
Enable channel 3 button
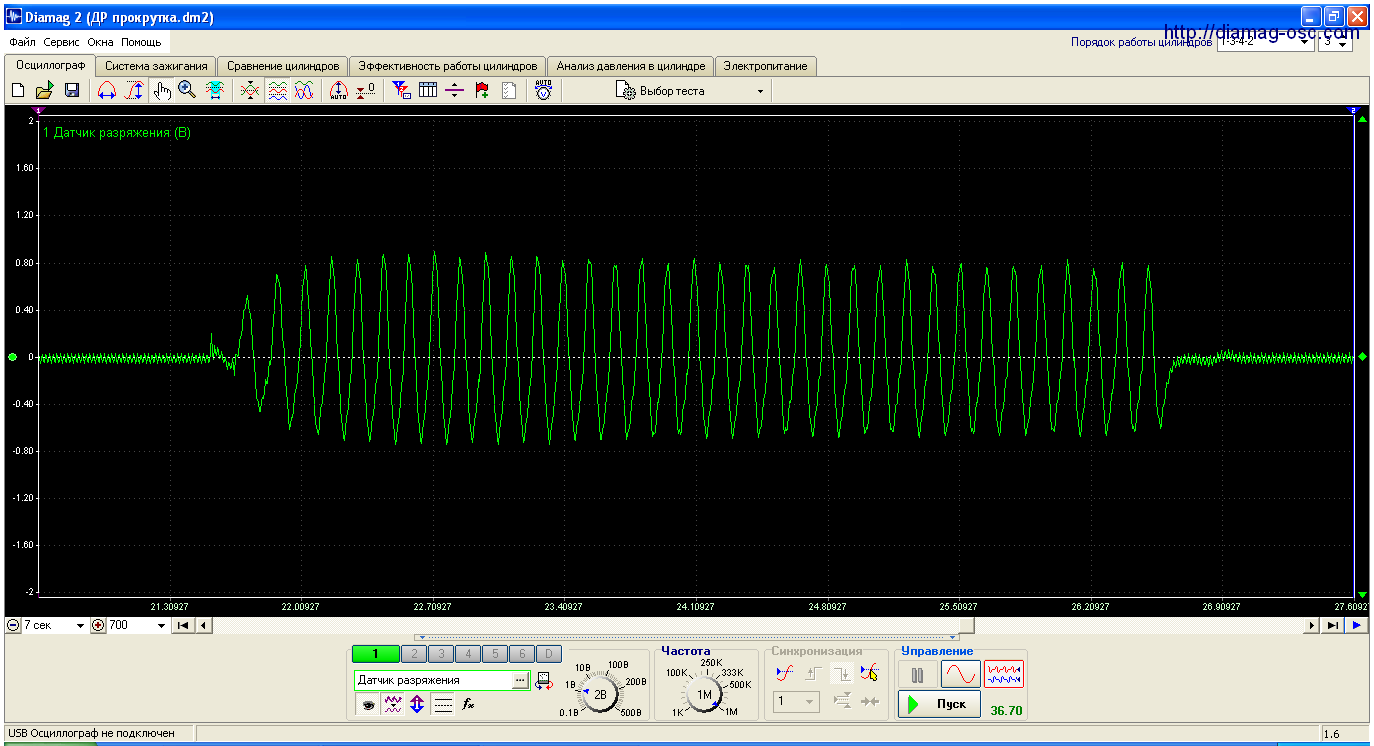tap(441, 654)
